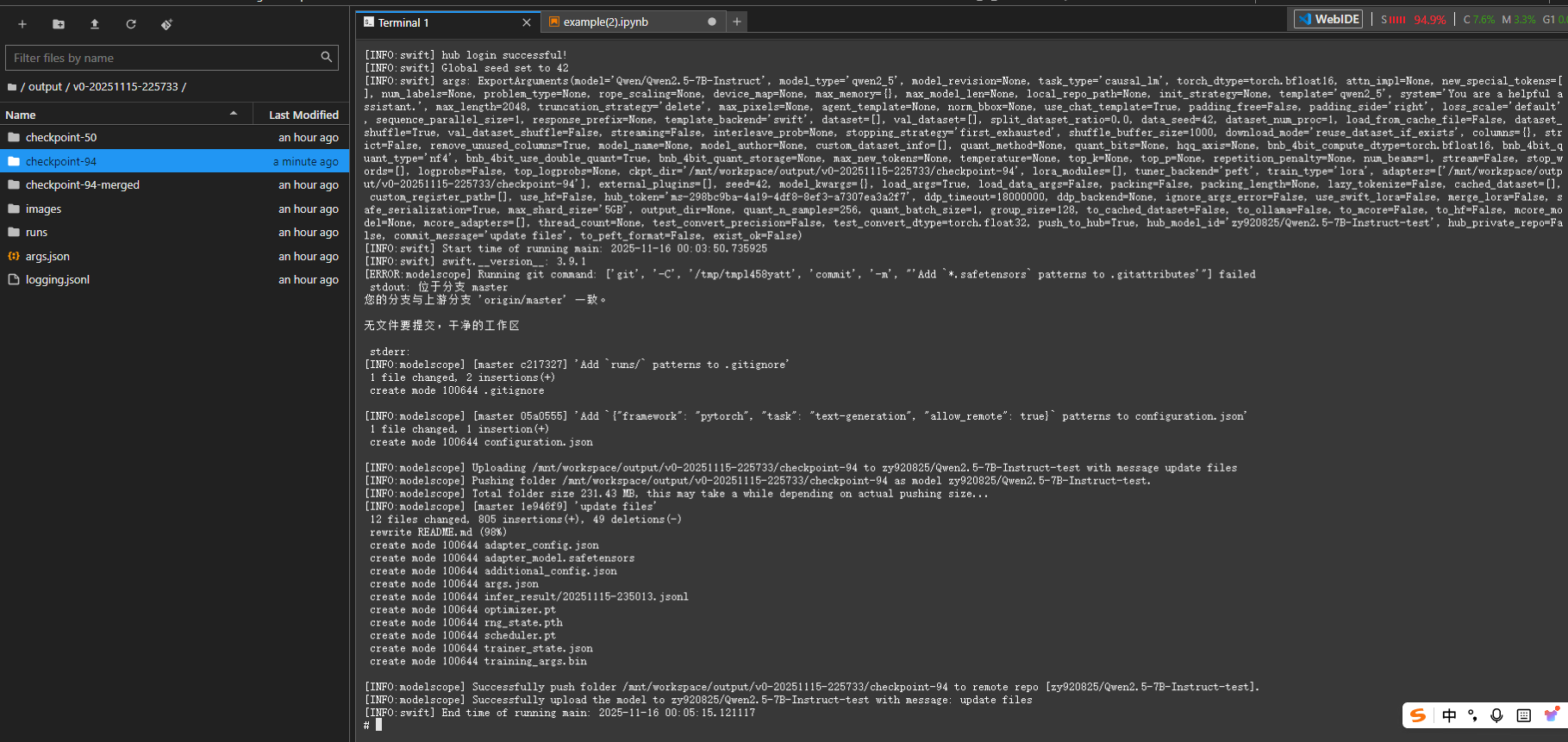Upload files using the upload icon

95,24
